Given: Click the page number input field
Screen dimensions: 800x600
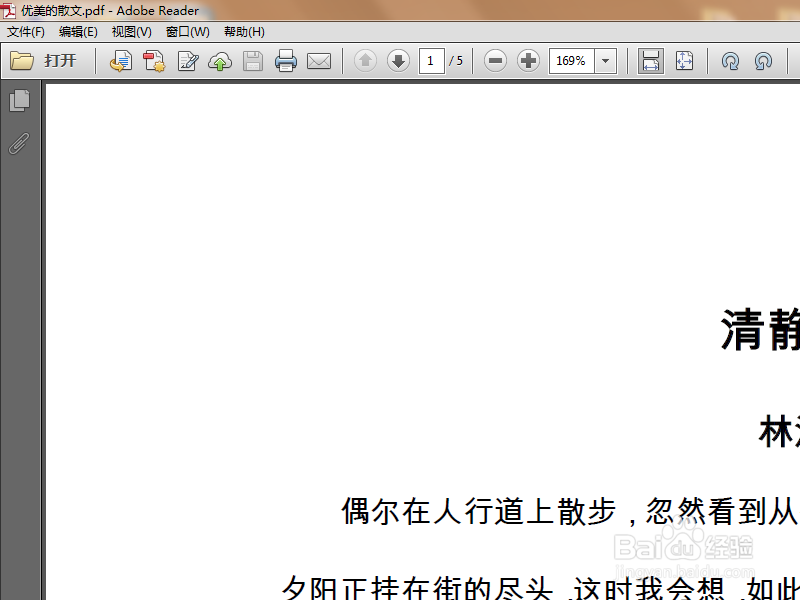Looking at the screenshot, I should [432, 61].
